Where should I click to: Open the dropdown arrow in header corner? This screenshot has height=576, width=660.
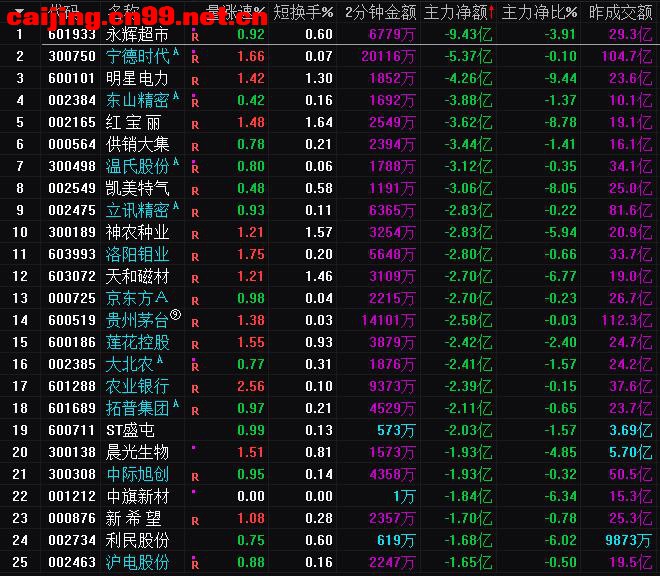[19, 11]
